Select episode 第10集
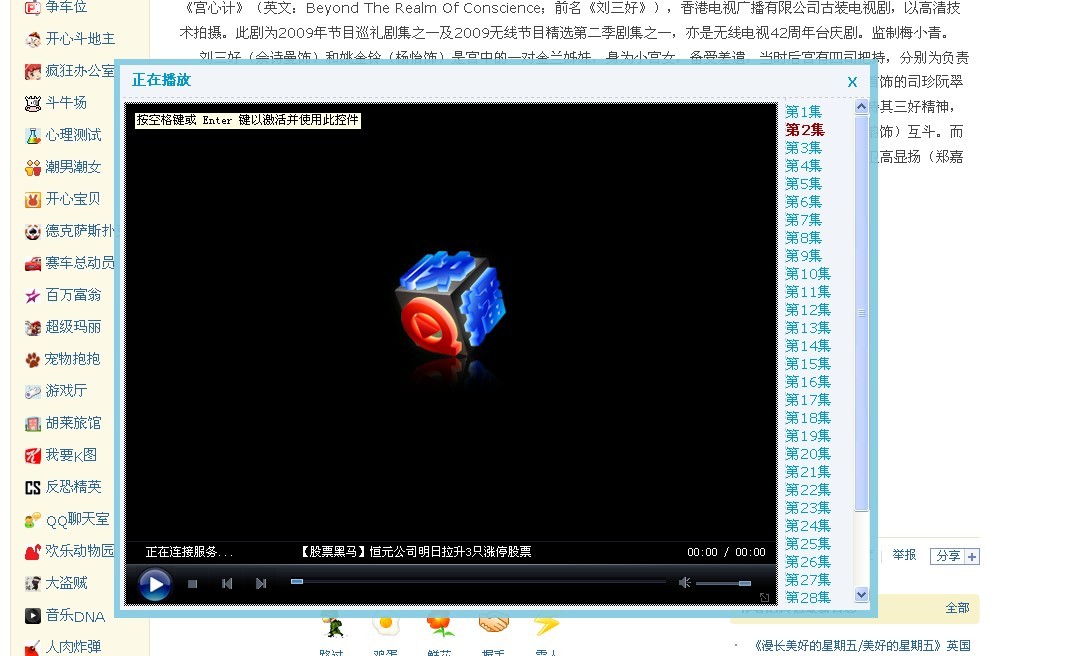 pos(807,273)
